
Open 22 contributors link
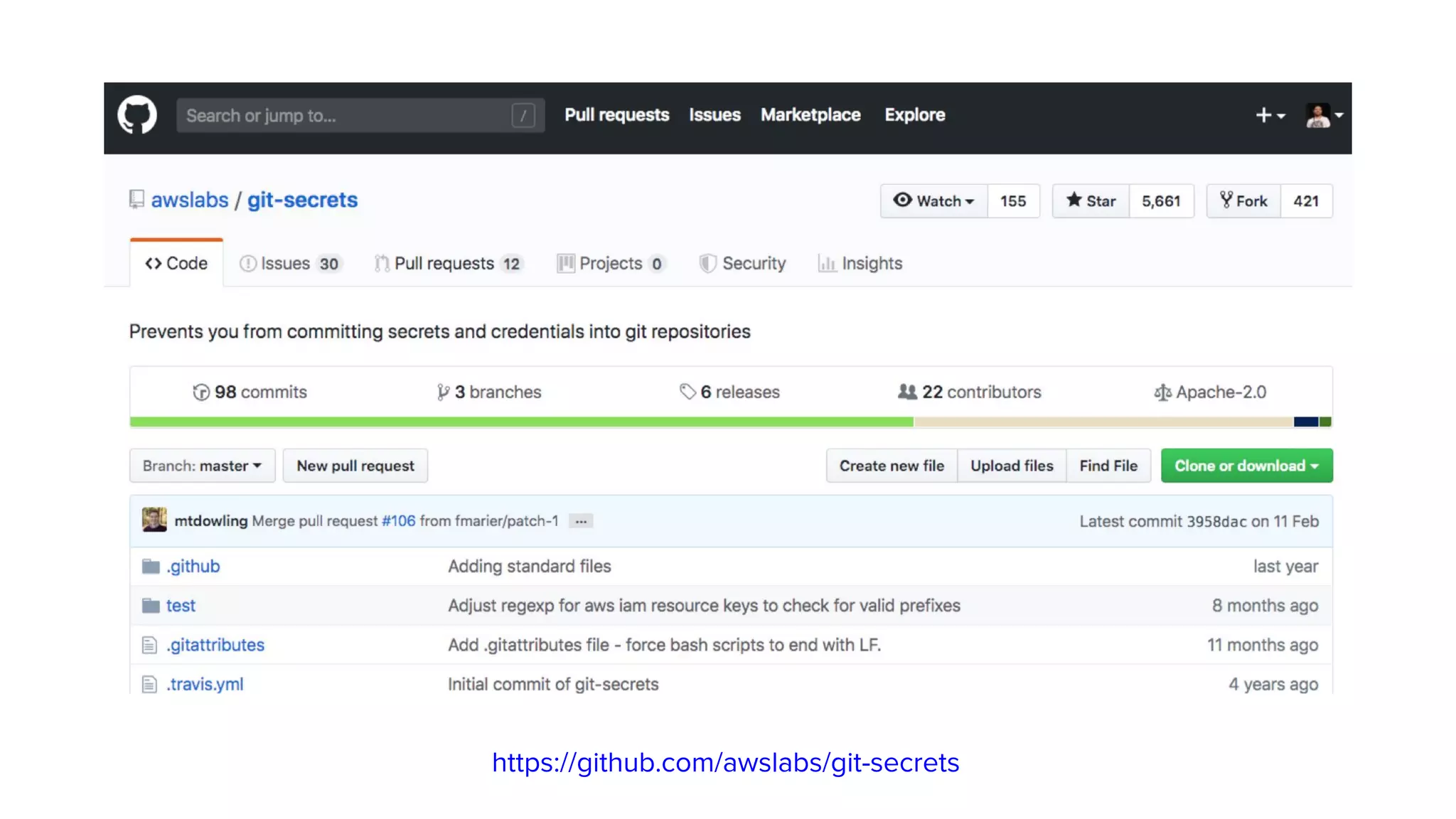(969, 392)
